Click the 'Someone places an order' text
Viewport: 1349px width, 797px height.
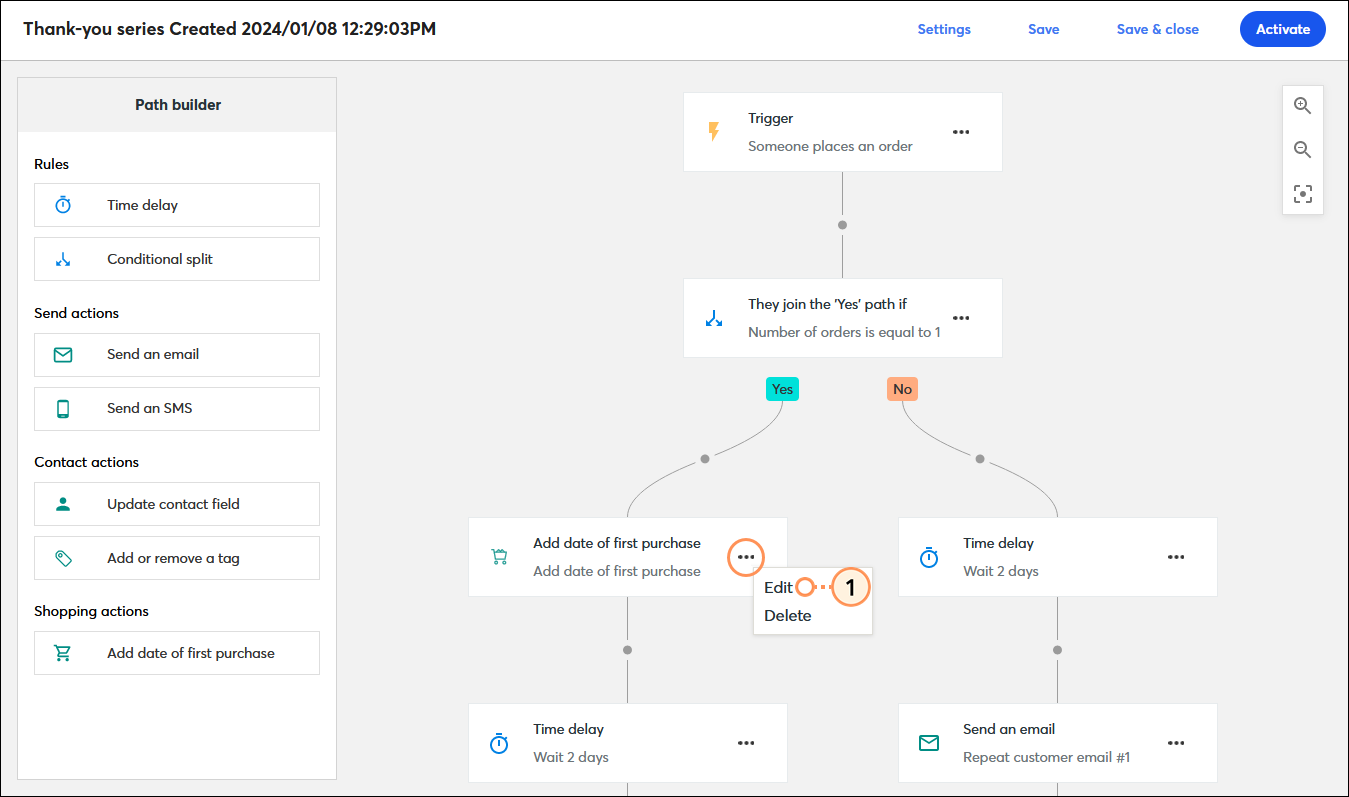click(830, 146)
